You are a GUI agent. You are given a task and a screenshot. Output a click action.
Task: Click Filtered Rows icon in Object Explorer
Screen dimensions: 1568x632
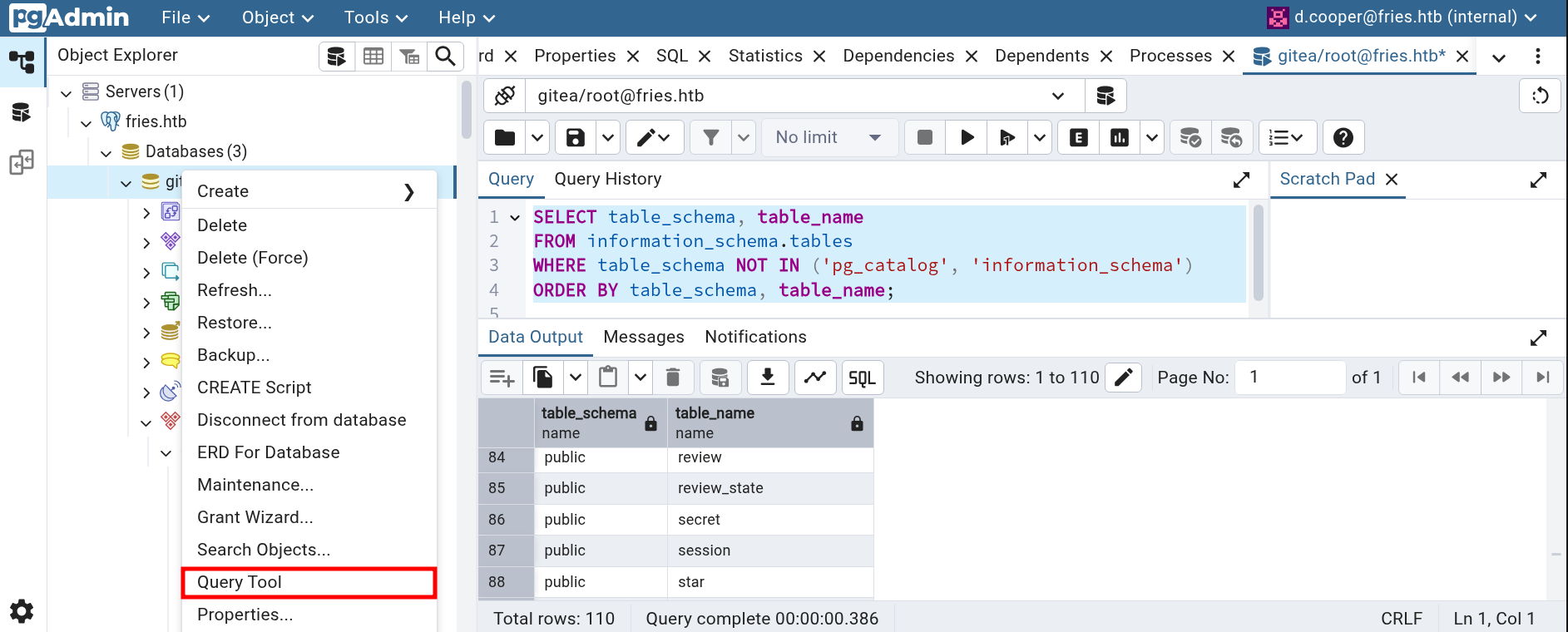(409, 56)
